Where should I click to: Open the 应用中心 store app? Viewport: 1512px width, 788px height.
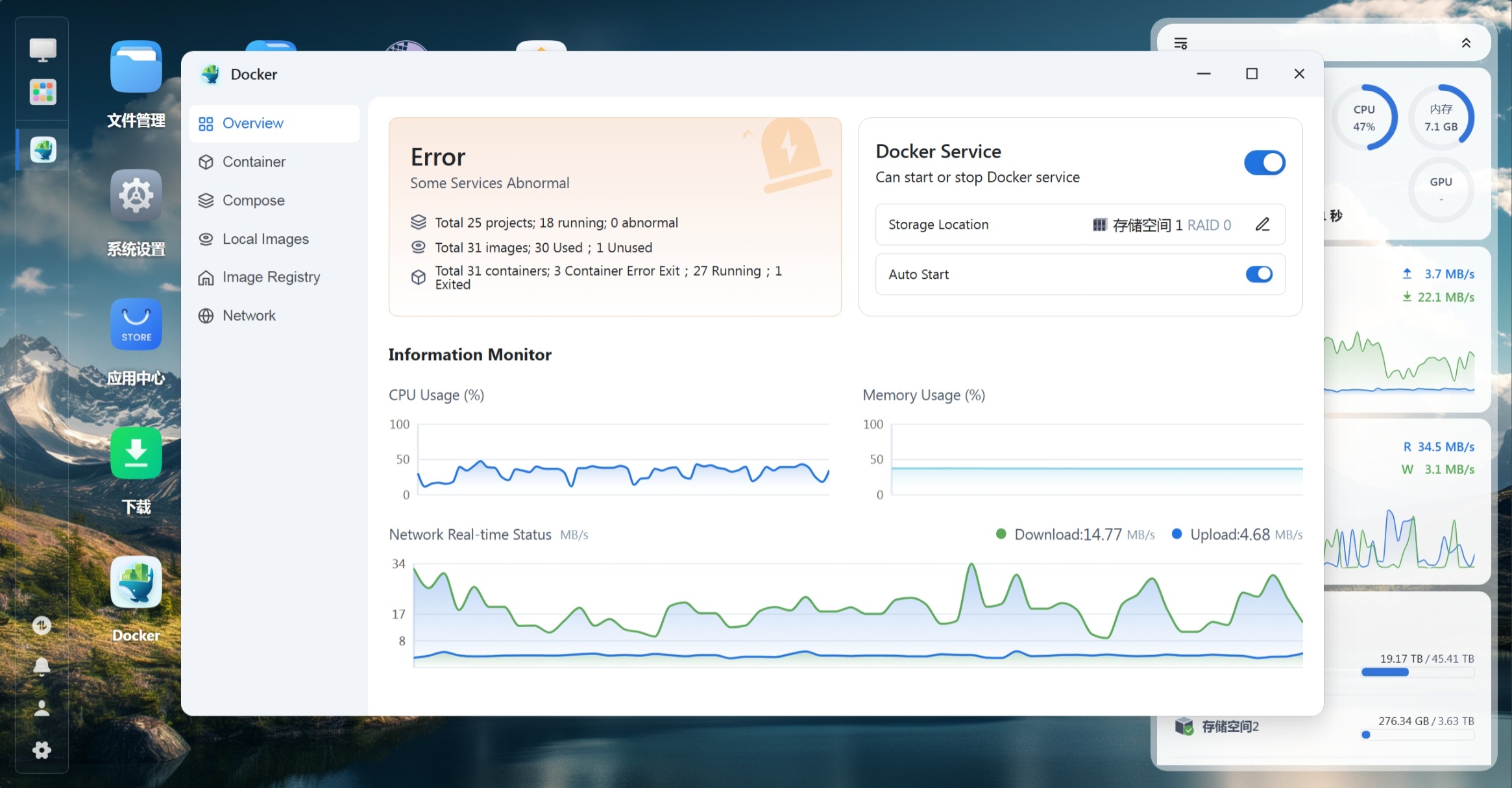[136, 324]
